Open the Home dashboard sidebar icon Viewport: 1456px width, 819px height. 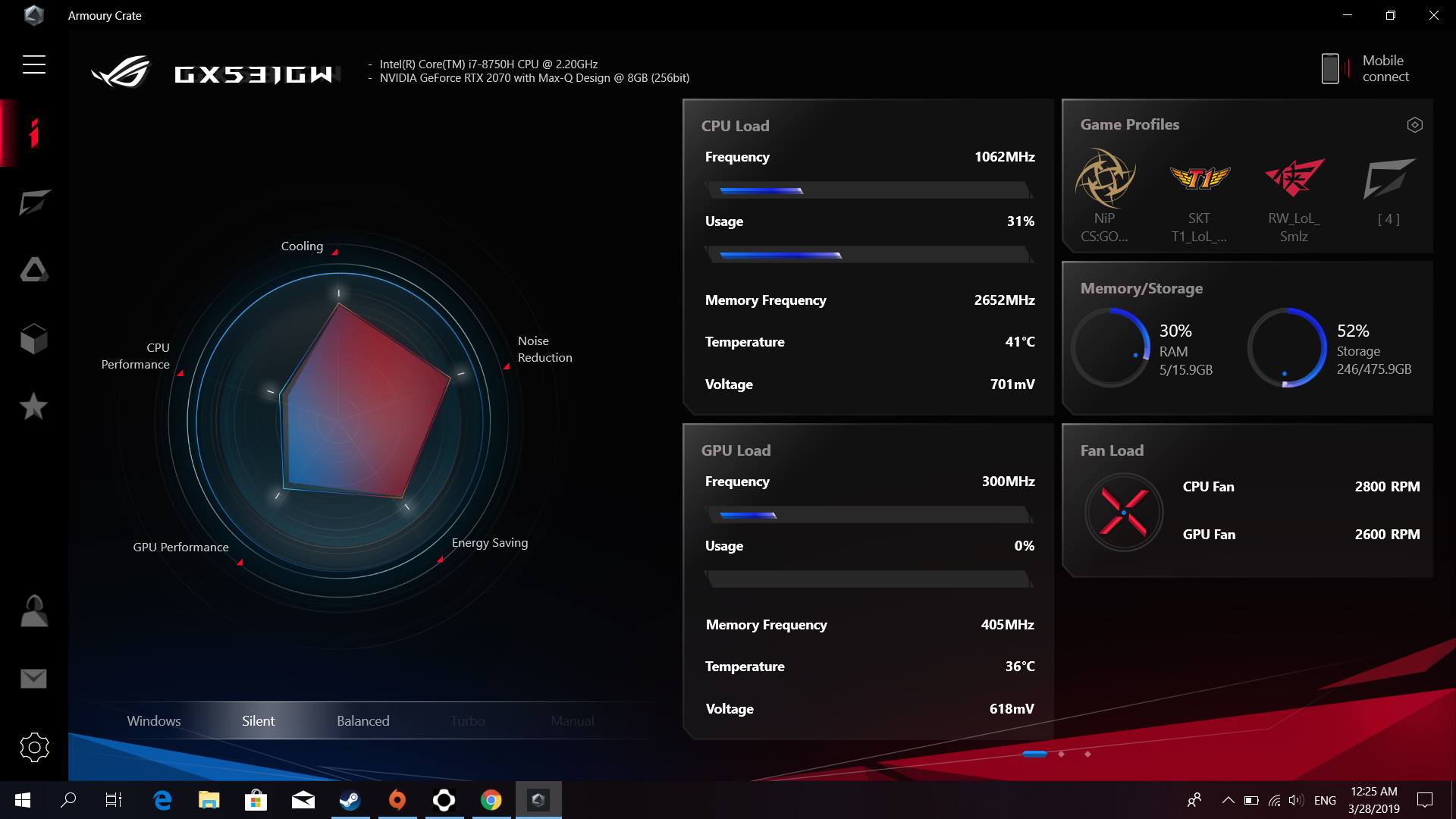(x=34, y=133)
